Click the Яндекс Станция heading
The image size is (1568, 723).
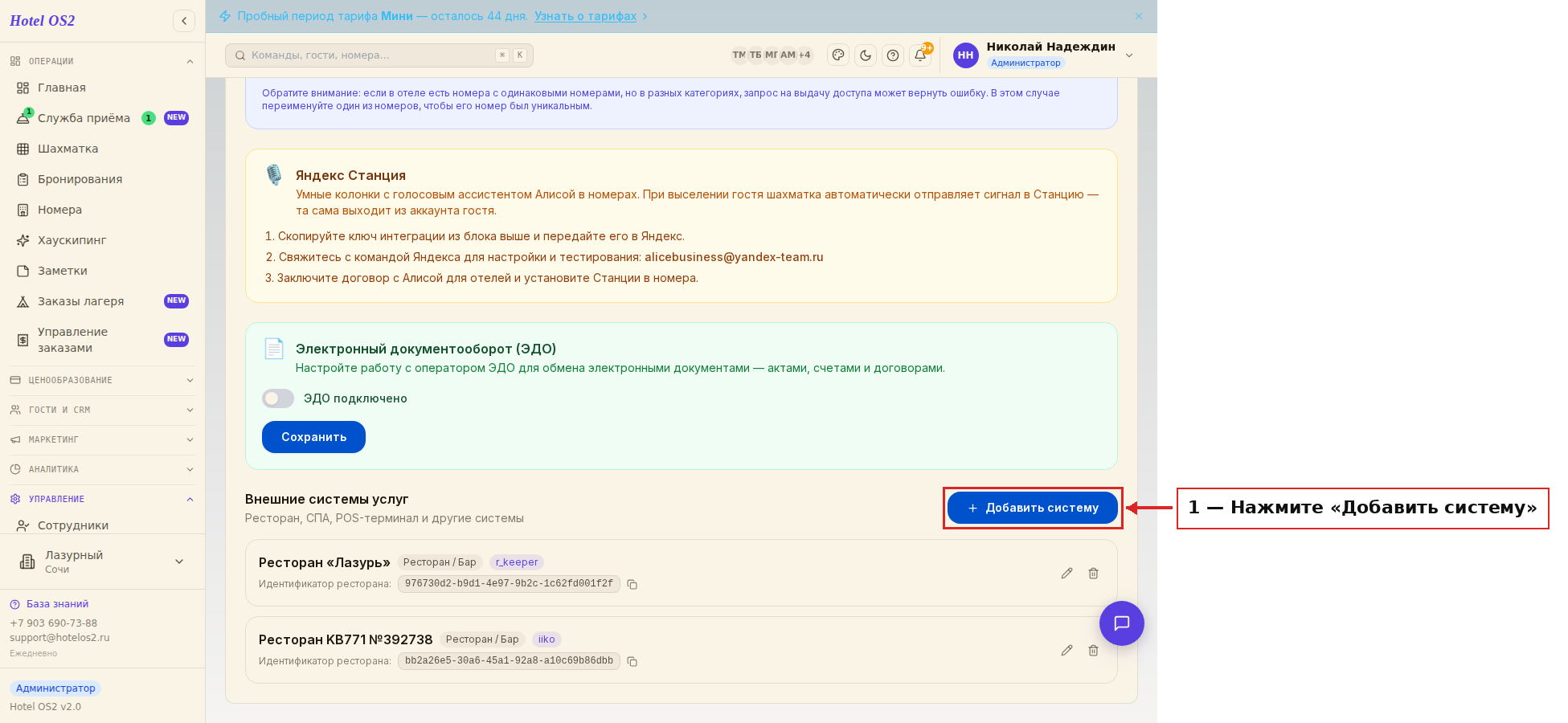[350, 175]
